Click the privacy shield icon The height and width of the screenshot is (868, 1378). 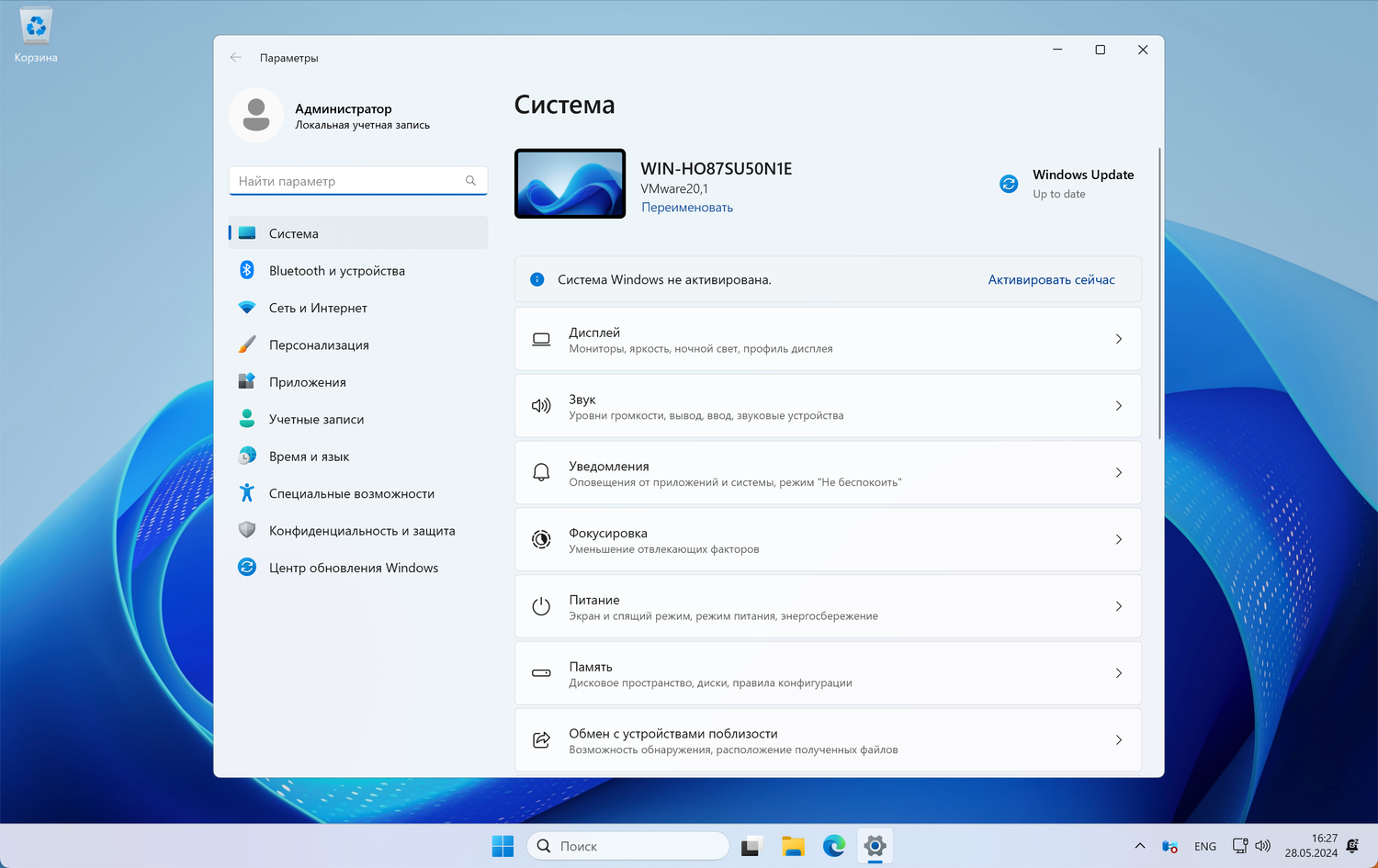click(x=246, y=530)
